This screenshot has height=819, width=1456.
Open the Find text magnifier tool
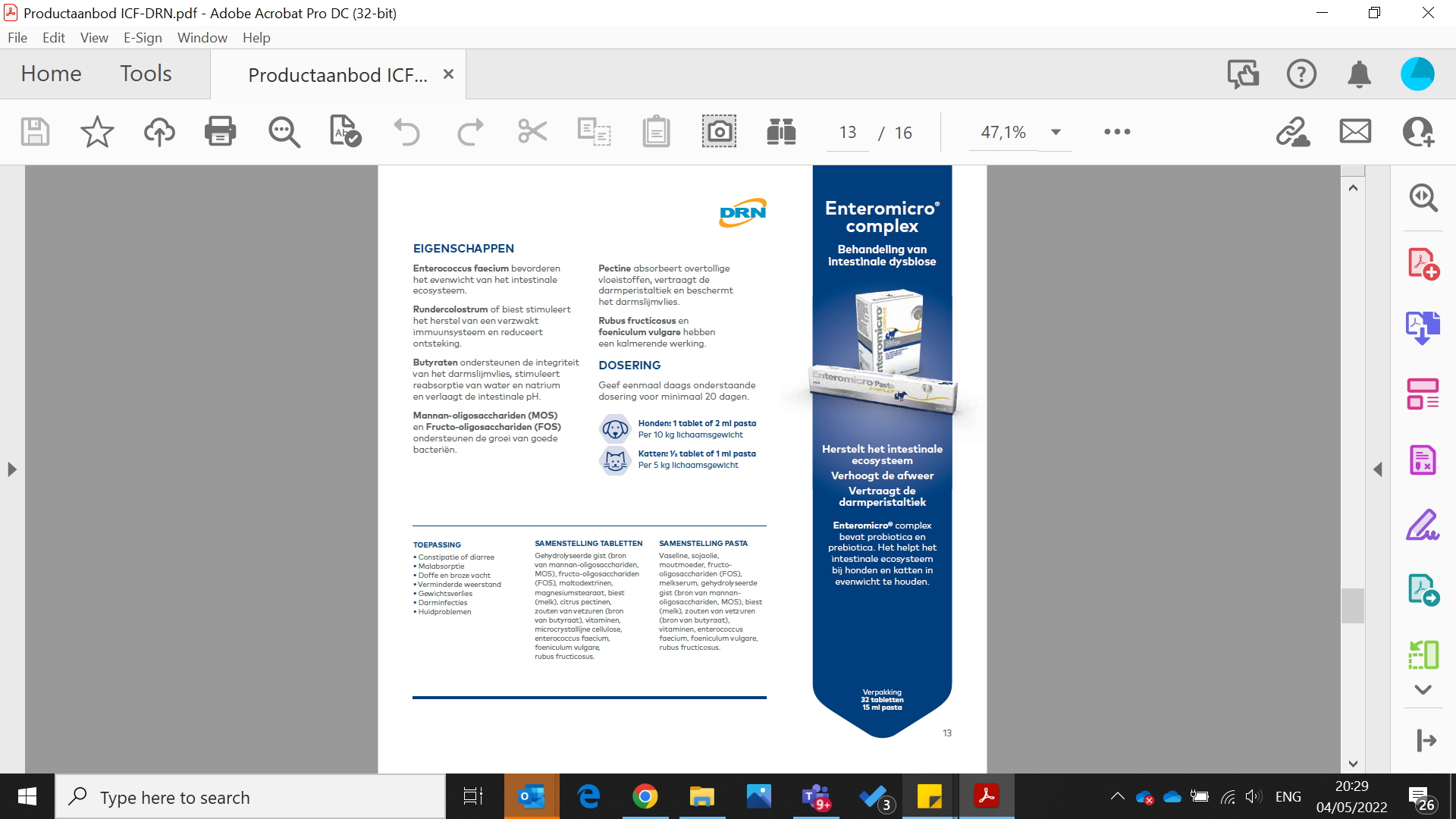point(284,132)
